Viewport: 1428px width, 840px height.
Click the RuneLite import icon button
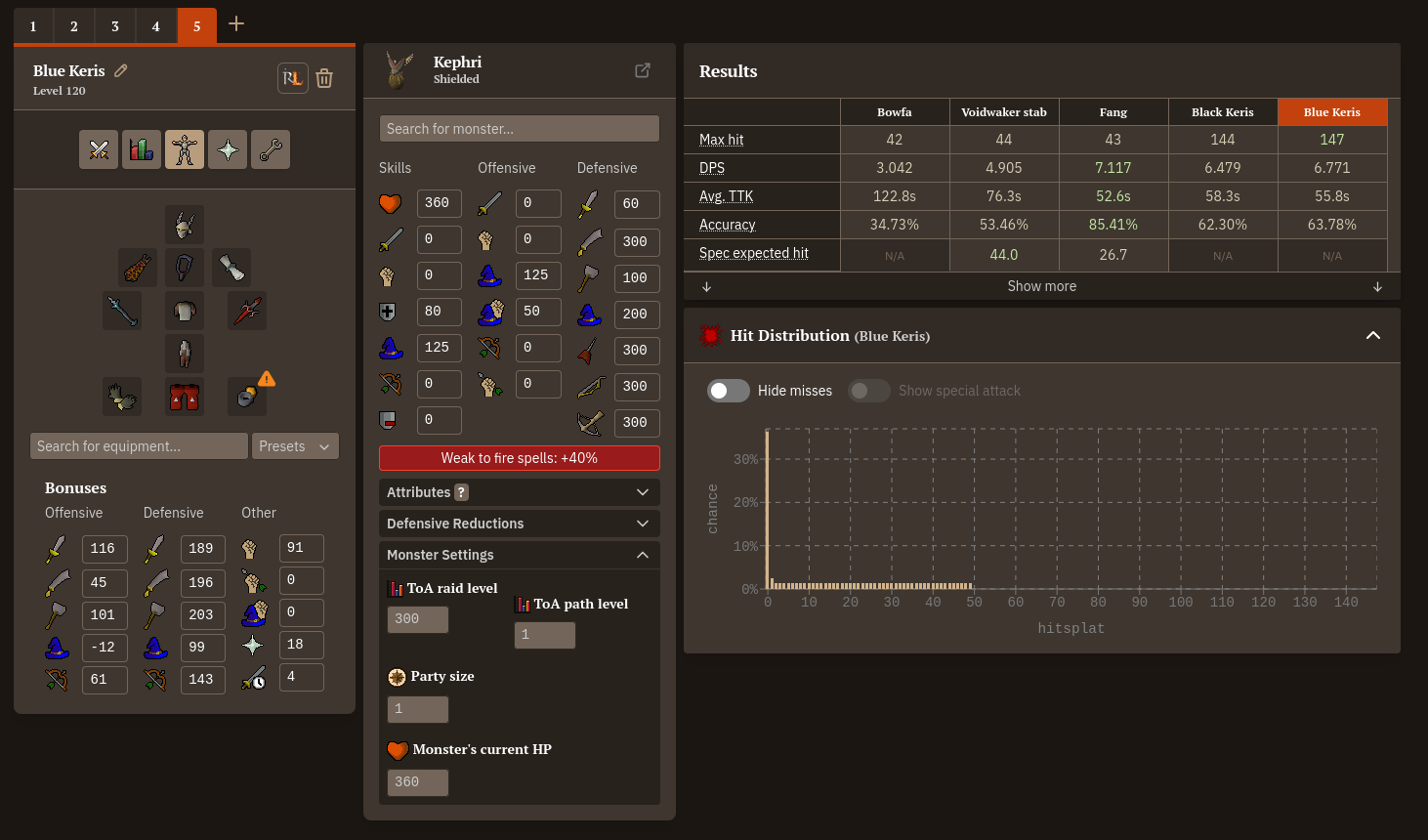pyautogui.click(x=292, y=78)
